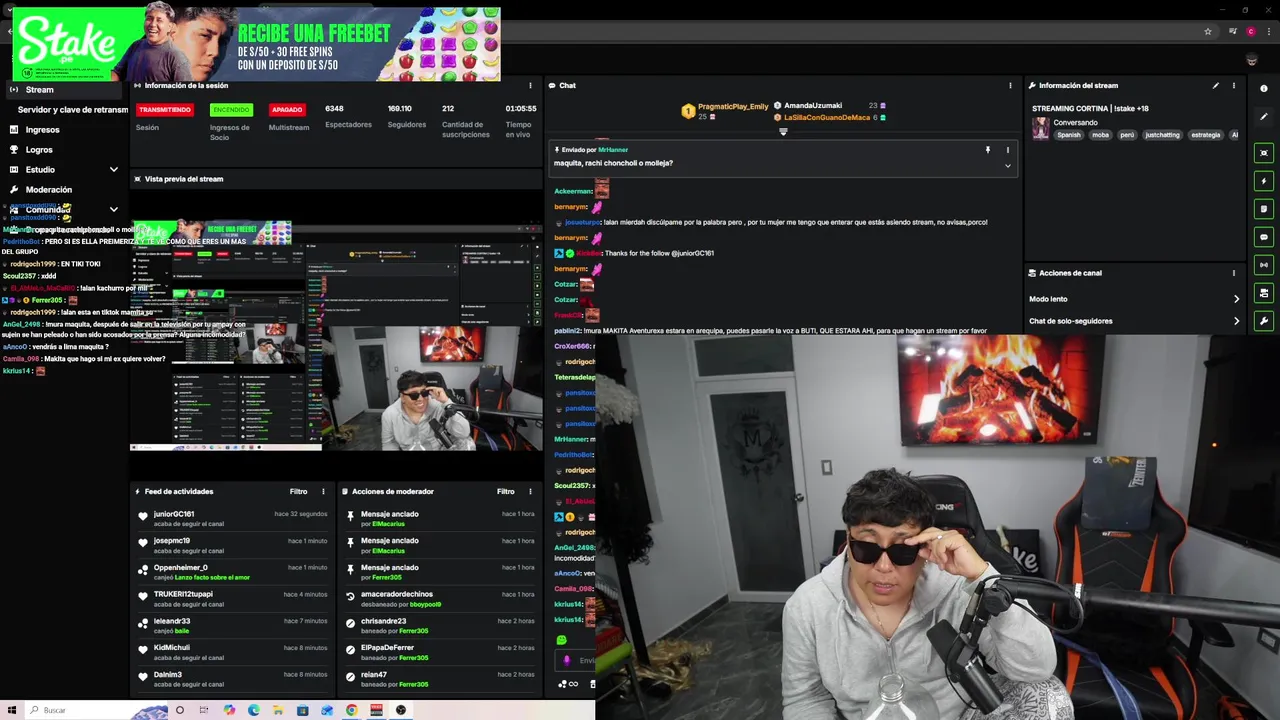
Task: Open Chat de solo-seguidores settings arrow
Action: (x=1236, y=321)
